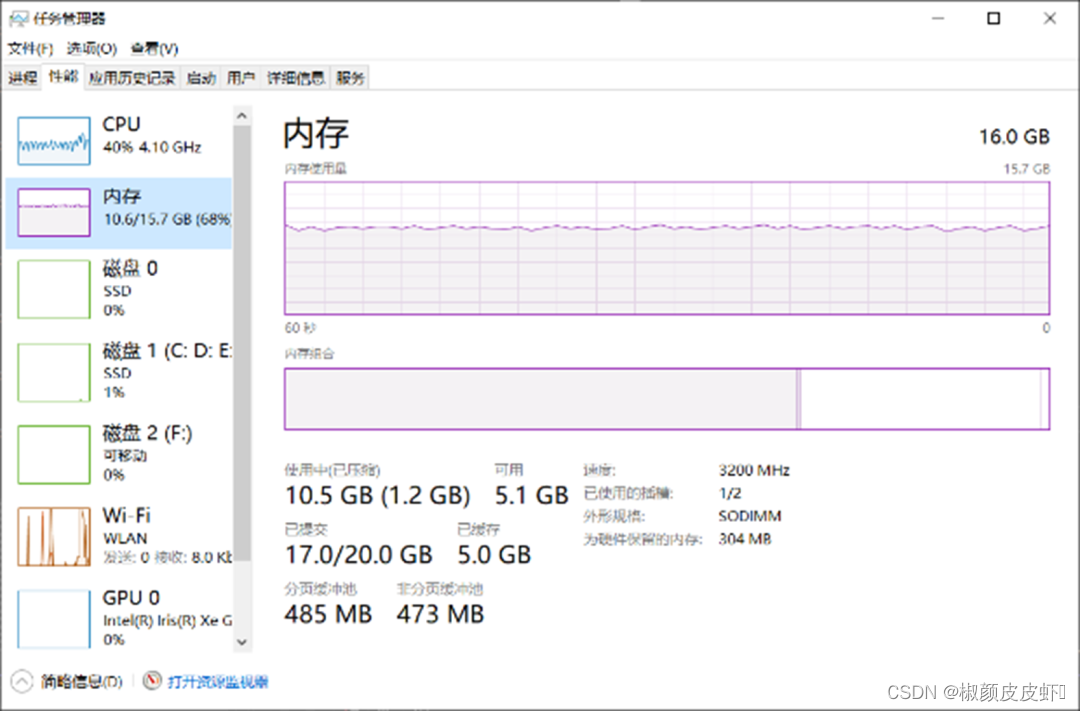This screenshot has height=711, width=1080.
Task: Click the 16.0 GB total memory value
Action: coord(1014,136)
